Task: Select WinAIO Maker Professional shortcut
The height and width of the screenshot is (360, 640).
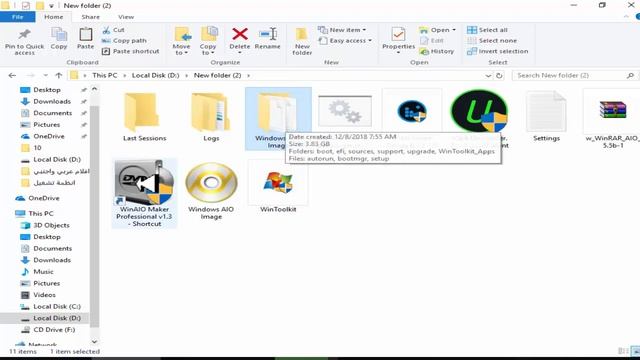Action: pos(144,193)
